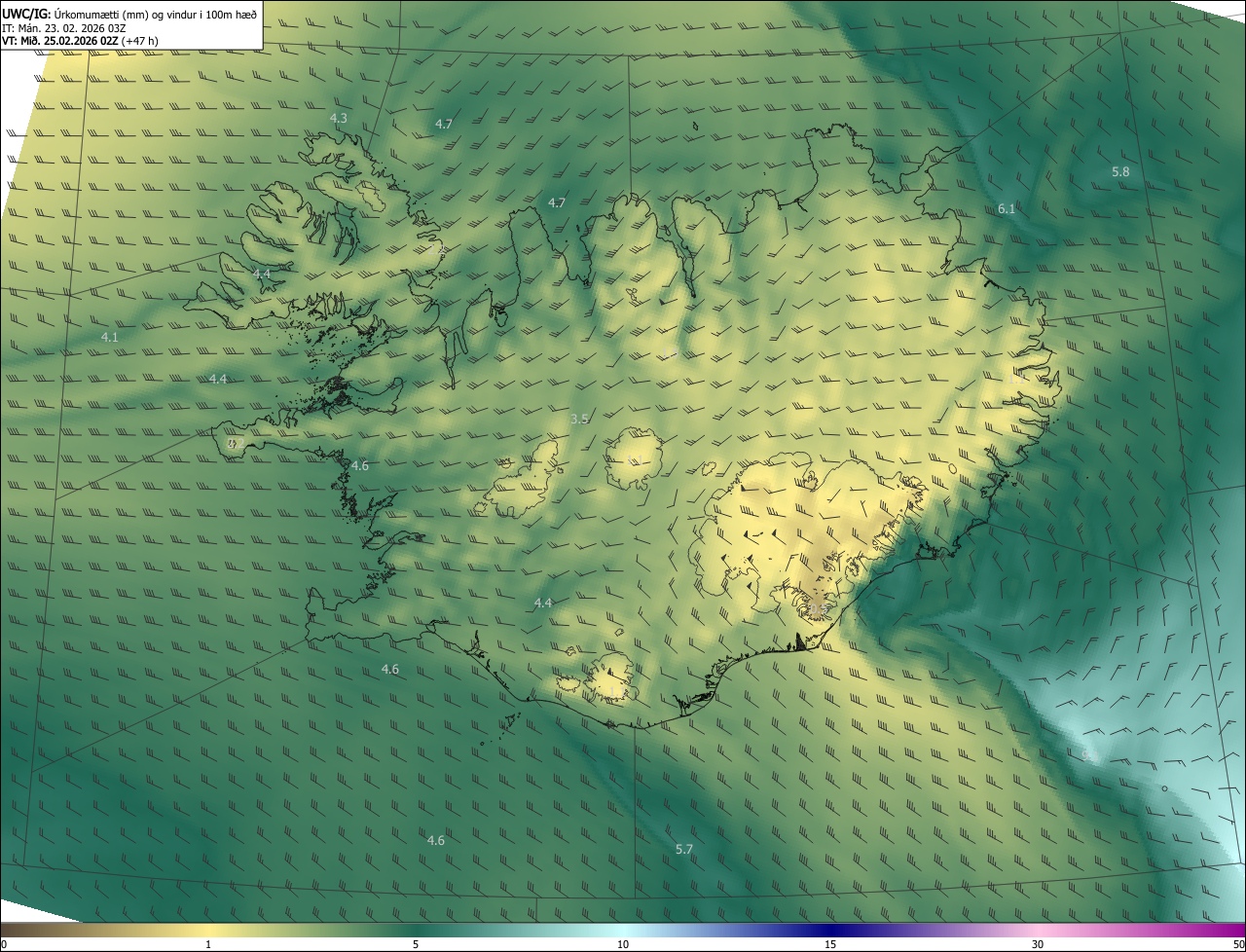Click the '15' tick on the color scale
The image size is (1246, 952).
[x=830, y=944]
